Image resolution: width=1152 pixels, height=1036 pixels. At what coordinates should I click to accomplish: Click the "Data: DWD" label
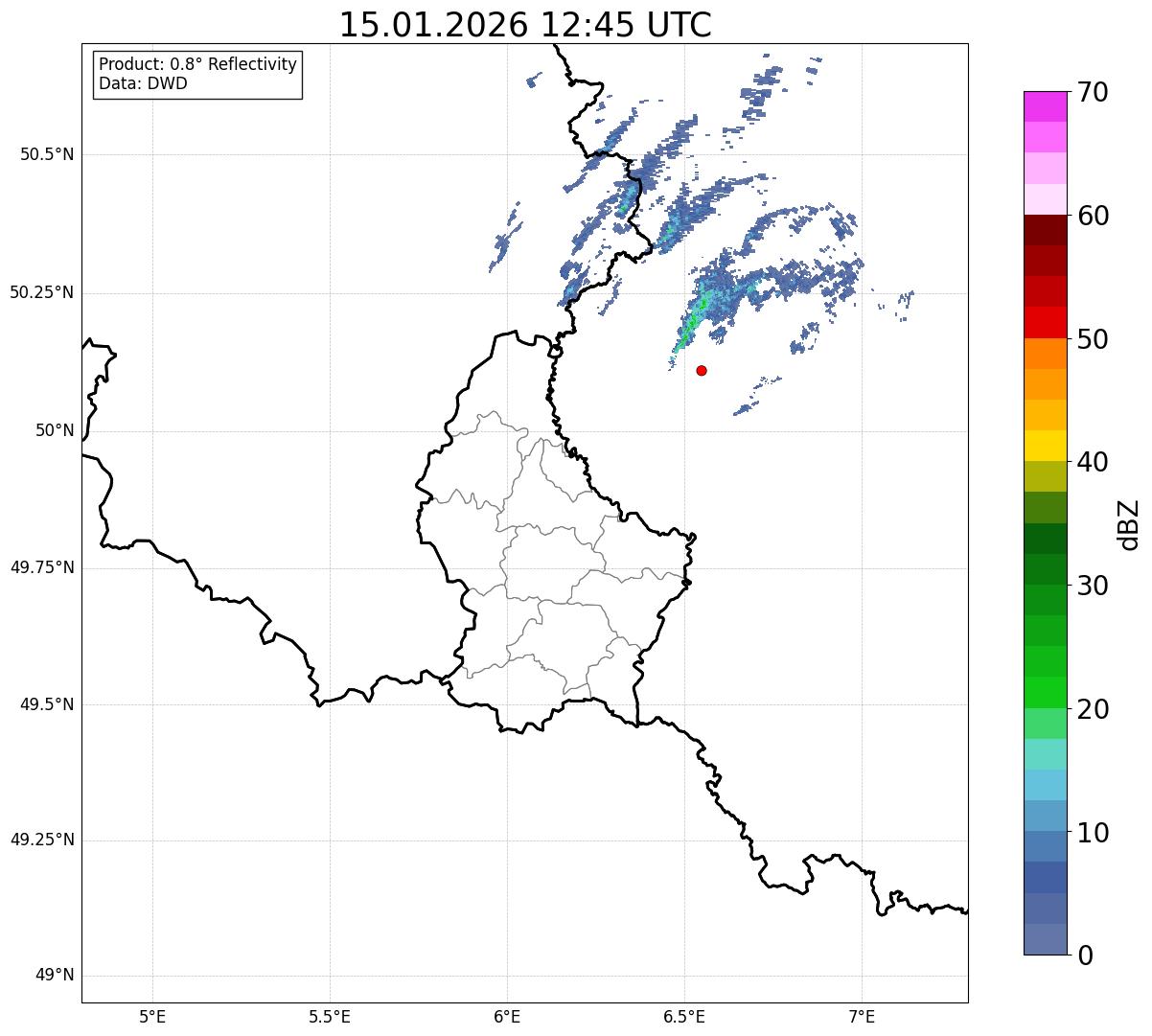pos(143,83)
